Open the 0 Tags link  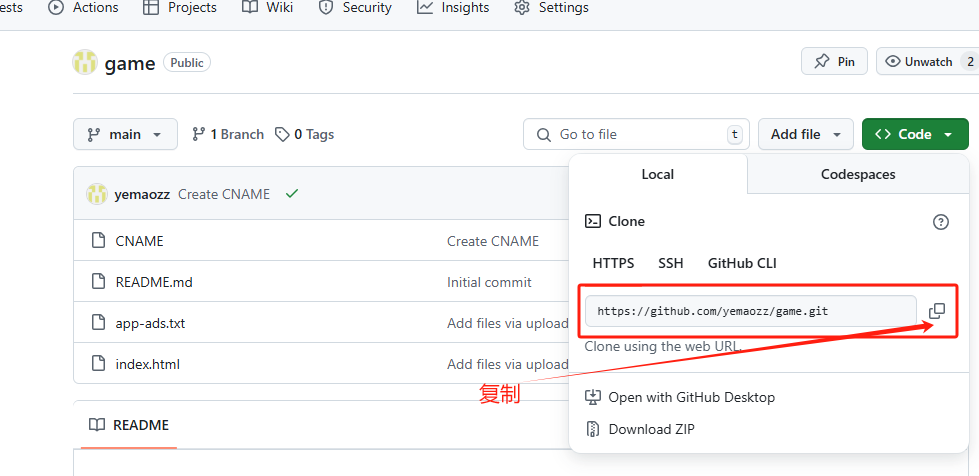pyautogui.click(x=305, y=134)
